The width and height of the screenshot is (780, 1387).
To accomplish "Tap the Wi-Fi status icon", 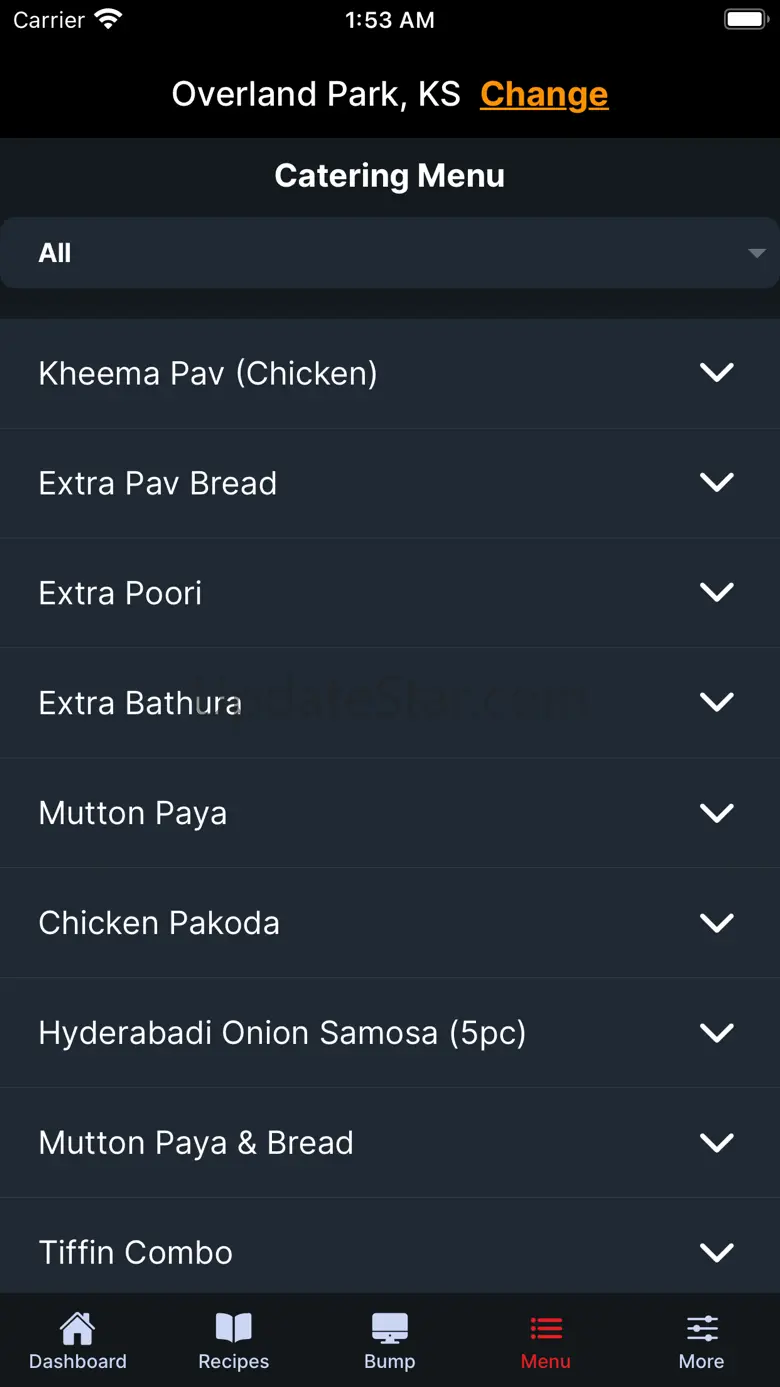I will pos(107,19).
